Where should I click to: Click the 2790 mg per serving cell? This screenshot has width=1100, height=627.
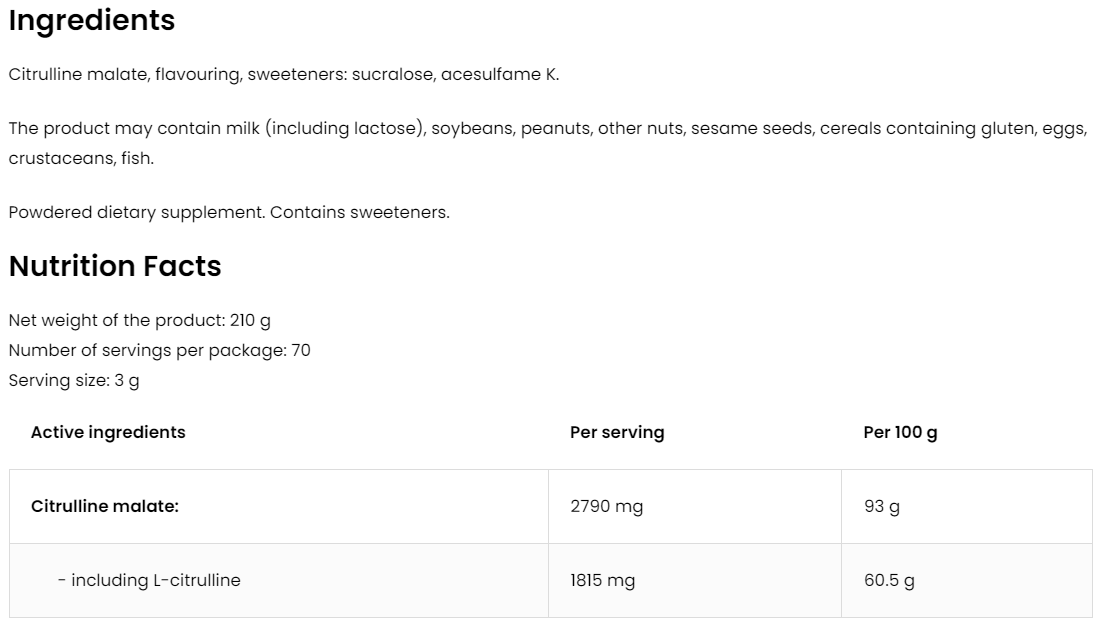tap(606, 506)
